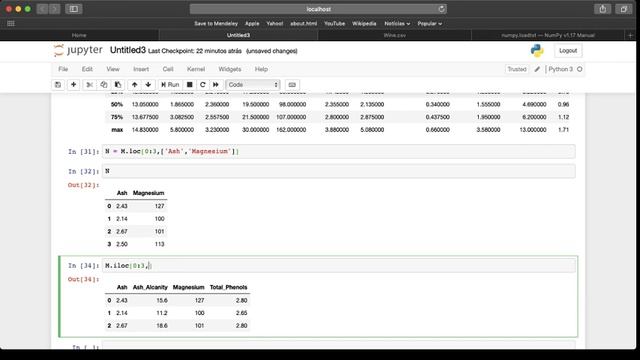Reload the page icon in address bar

(441, 9)
